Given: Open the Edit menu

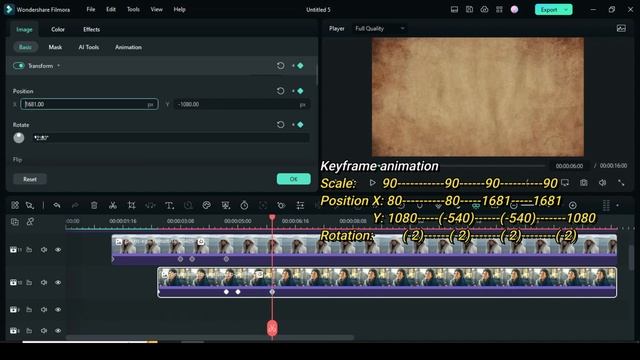Looking at the screenshot, I should [x=111, y=9].
